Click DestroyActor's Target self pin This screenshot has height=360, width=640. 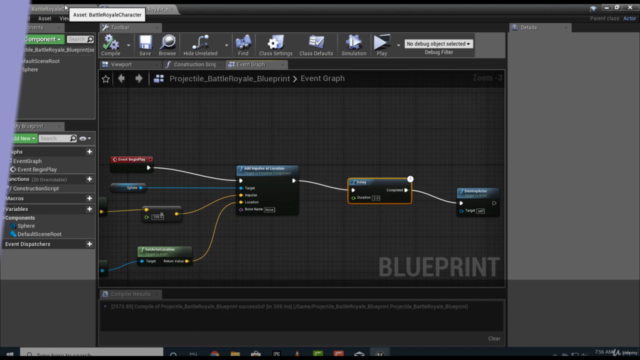click(462, 211)
